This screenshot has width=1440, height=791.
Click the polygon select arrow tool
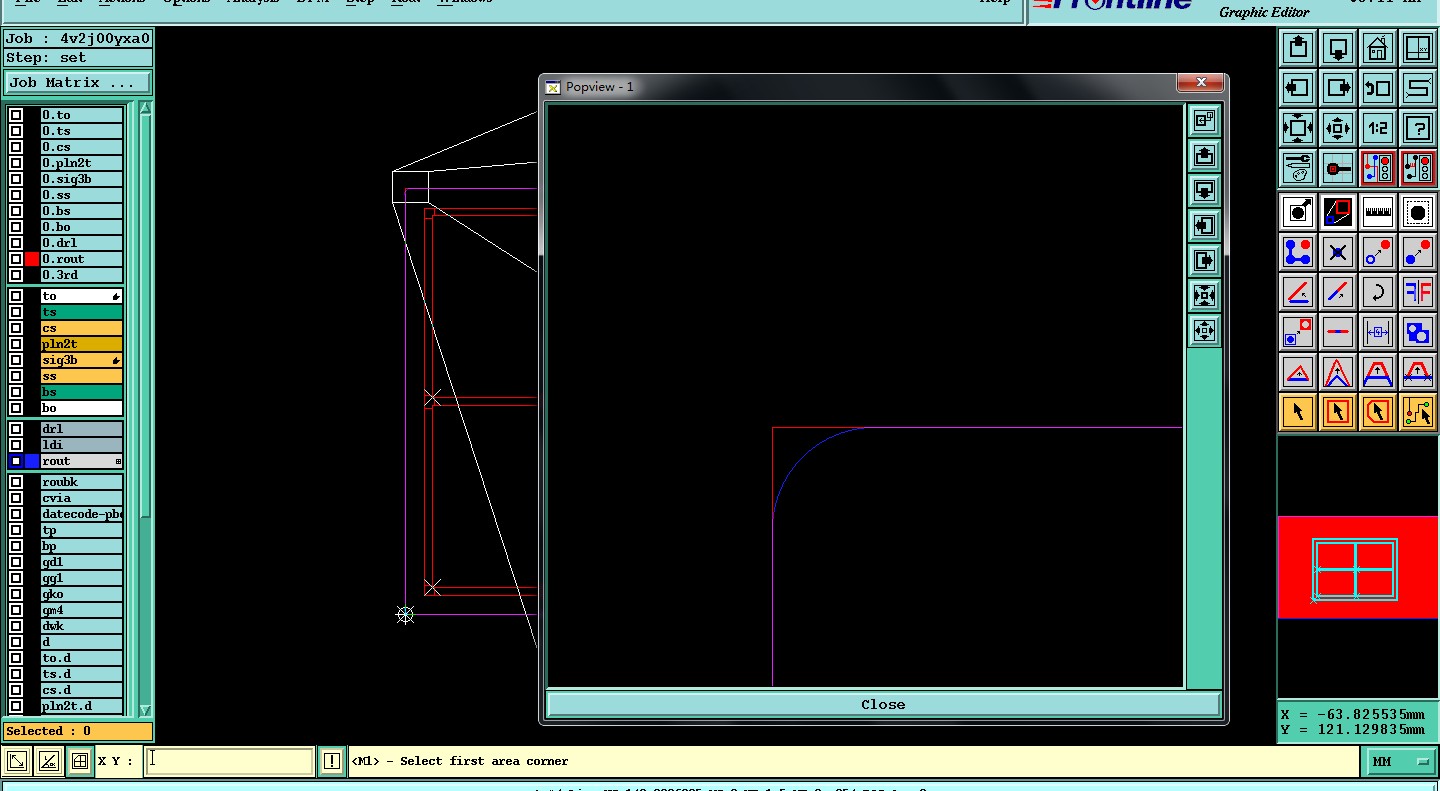1378,411
